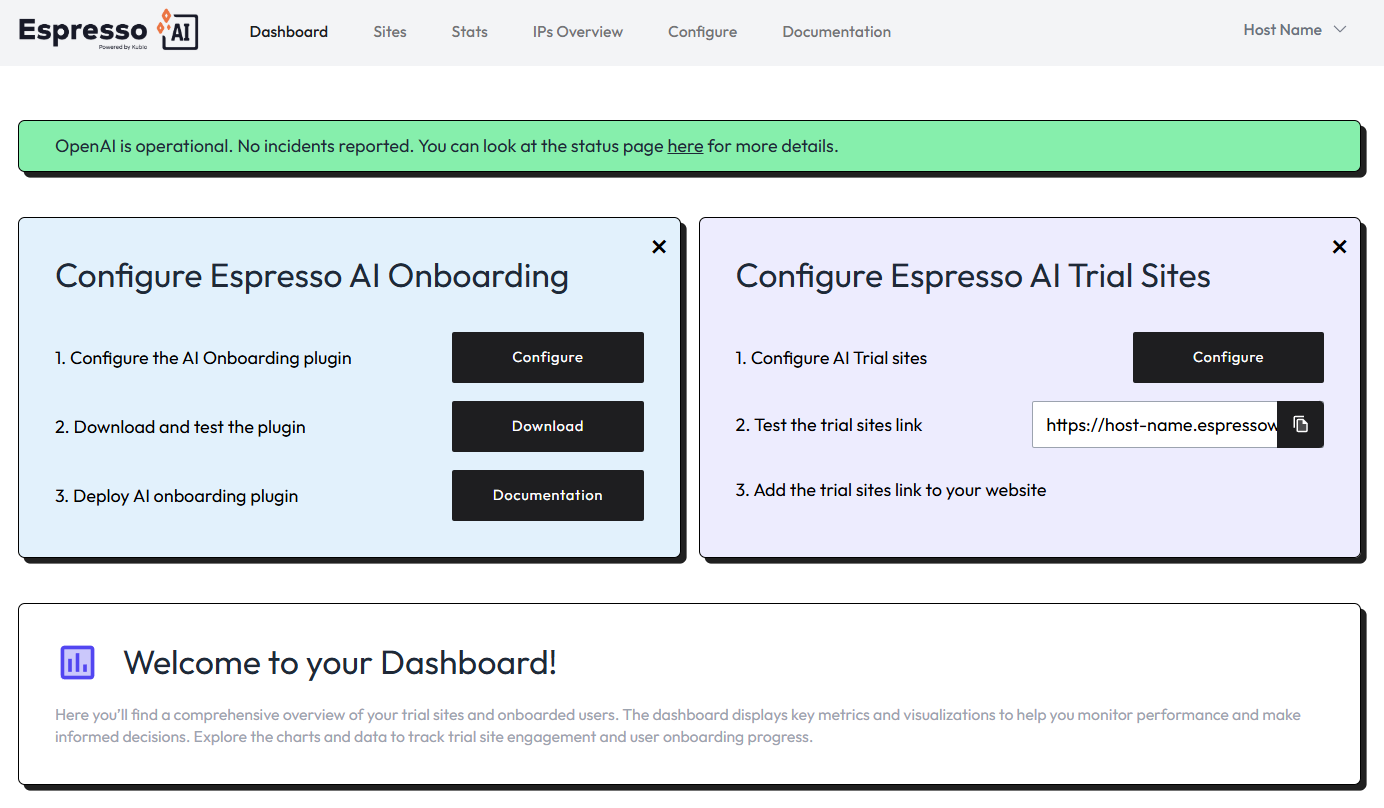Go to IPs Overview
1384x808 pixels.
point(577,31)
